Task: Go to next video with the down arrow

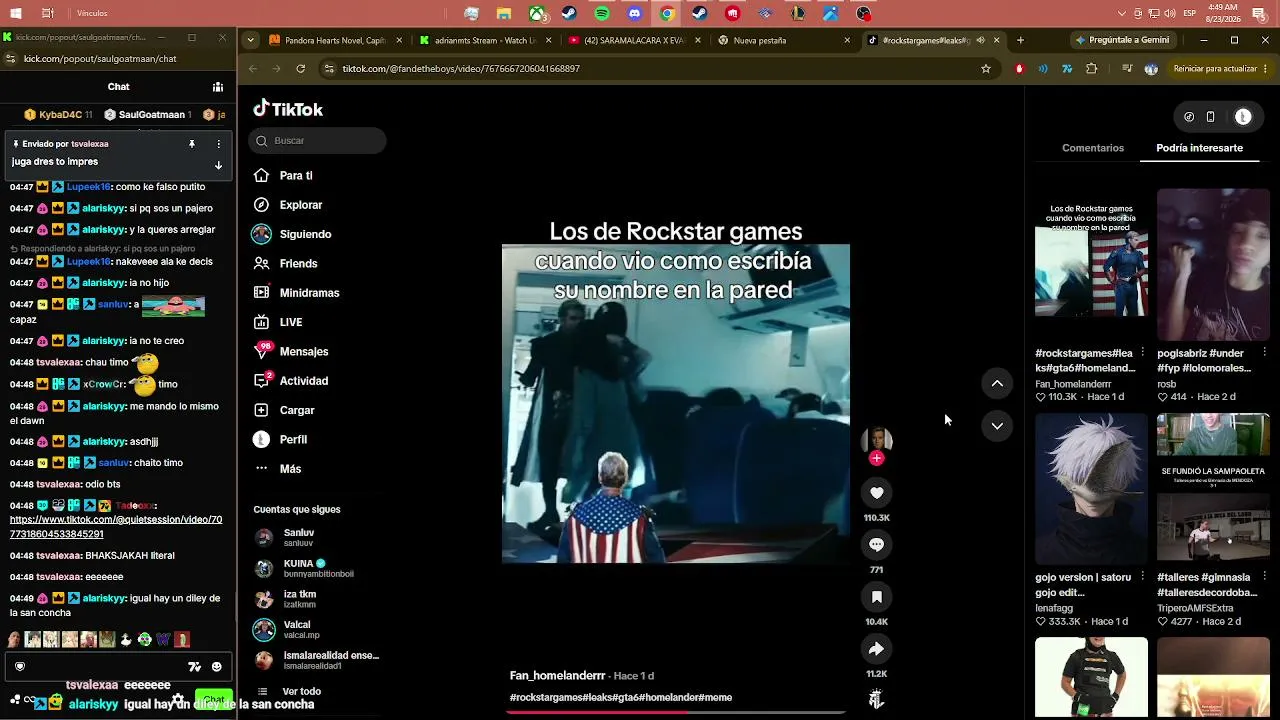Action: pos(997,426)
